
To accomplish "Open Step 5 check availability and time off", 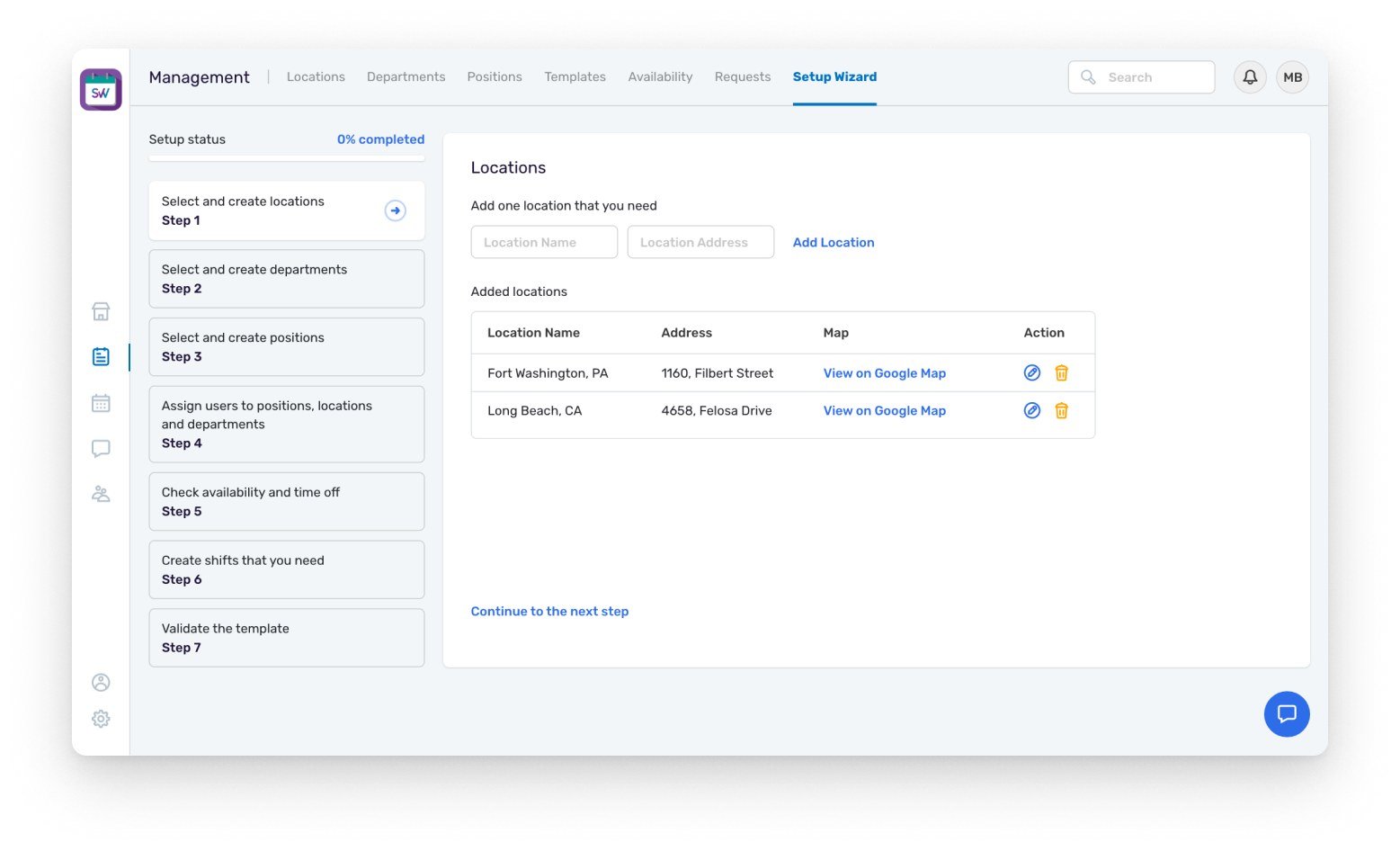I will 287,502.
